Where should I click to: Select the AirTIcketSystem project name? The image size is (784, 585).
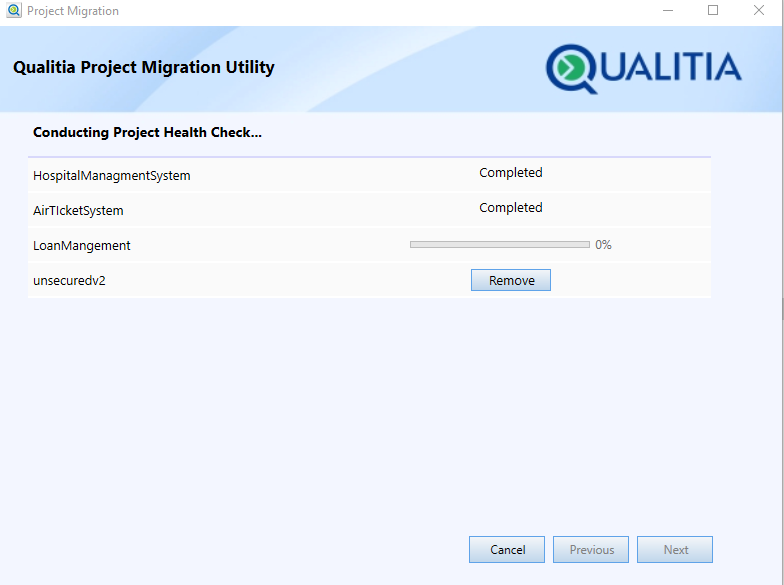[78, 211]
